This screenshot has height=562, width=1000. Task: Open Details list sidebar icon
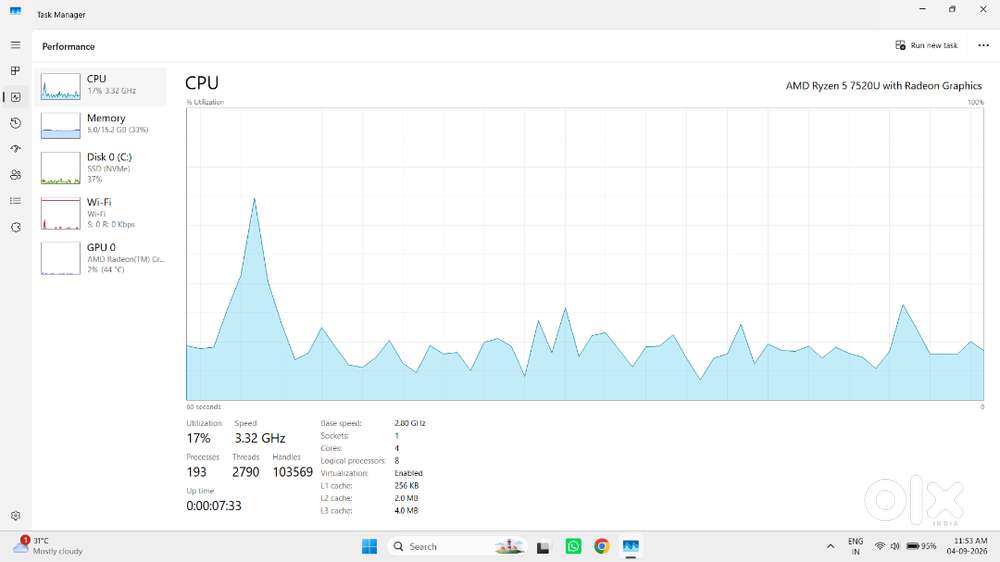(15, 201)
